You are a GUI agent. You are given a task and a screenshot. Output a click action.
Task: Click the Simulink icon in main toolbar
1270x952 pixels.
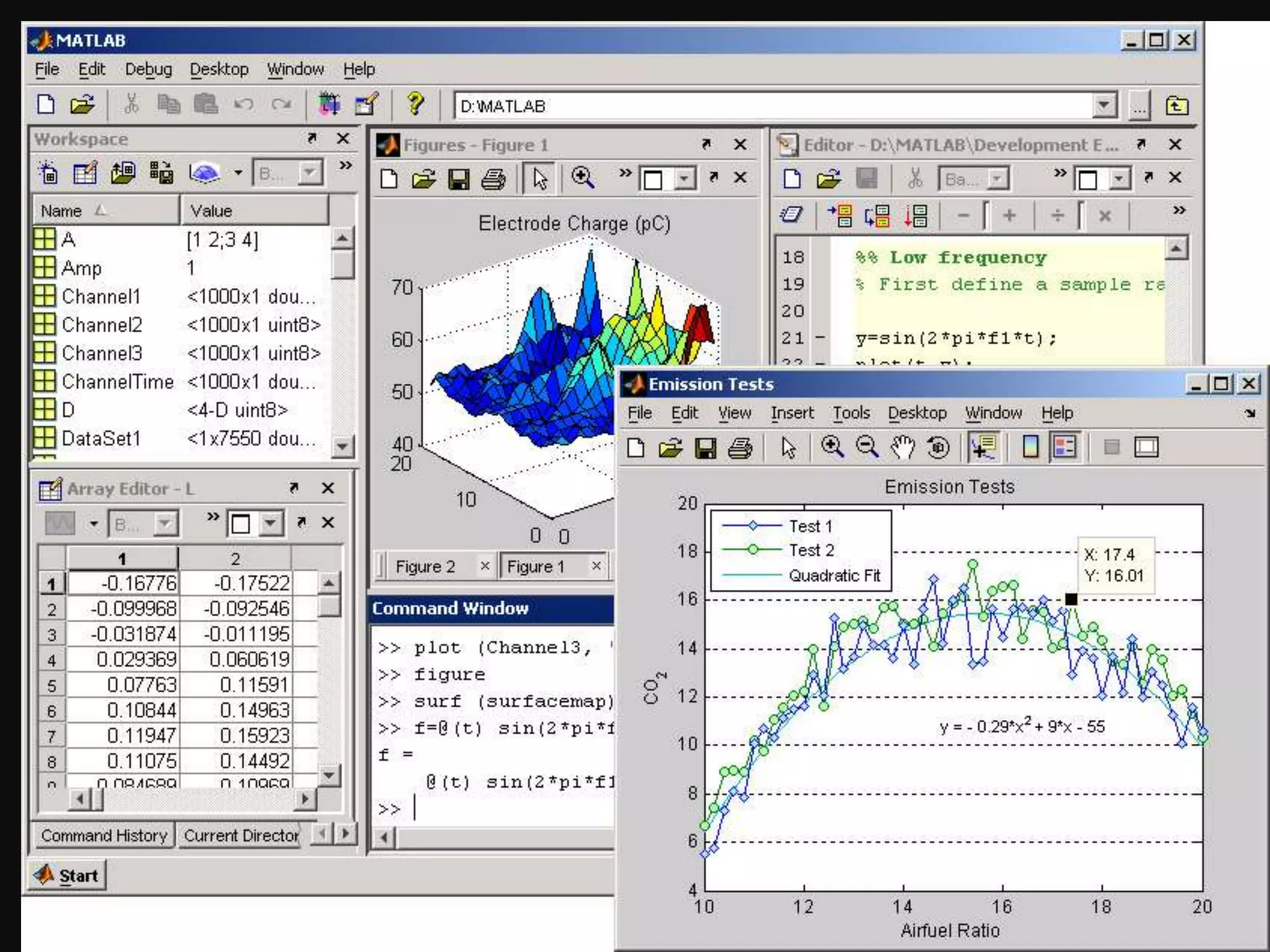[329, 104]
